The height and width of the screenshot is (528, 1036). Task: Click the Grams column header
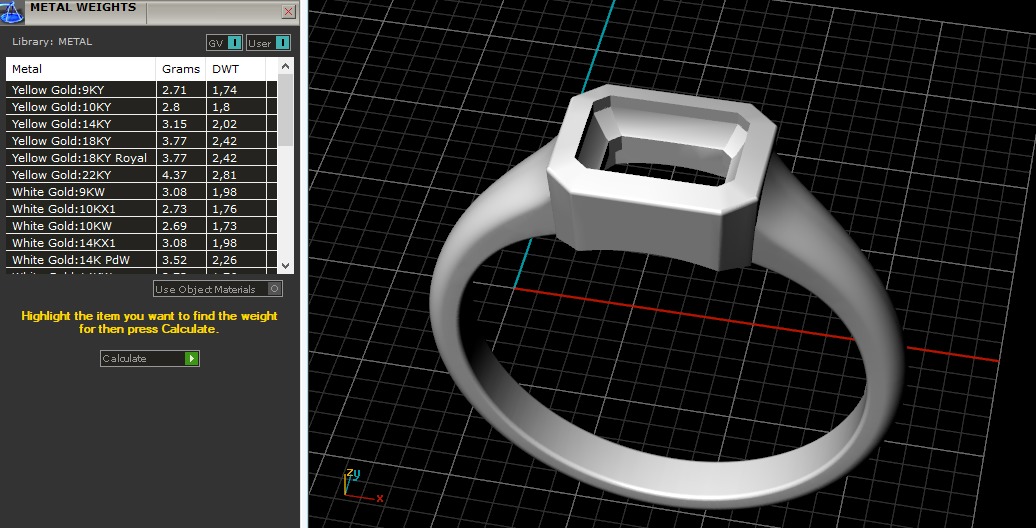[x=181, y=69]
